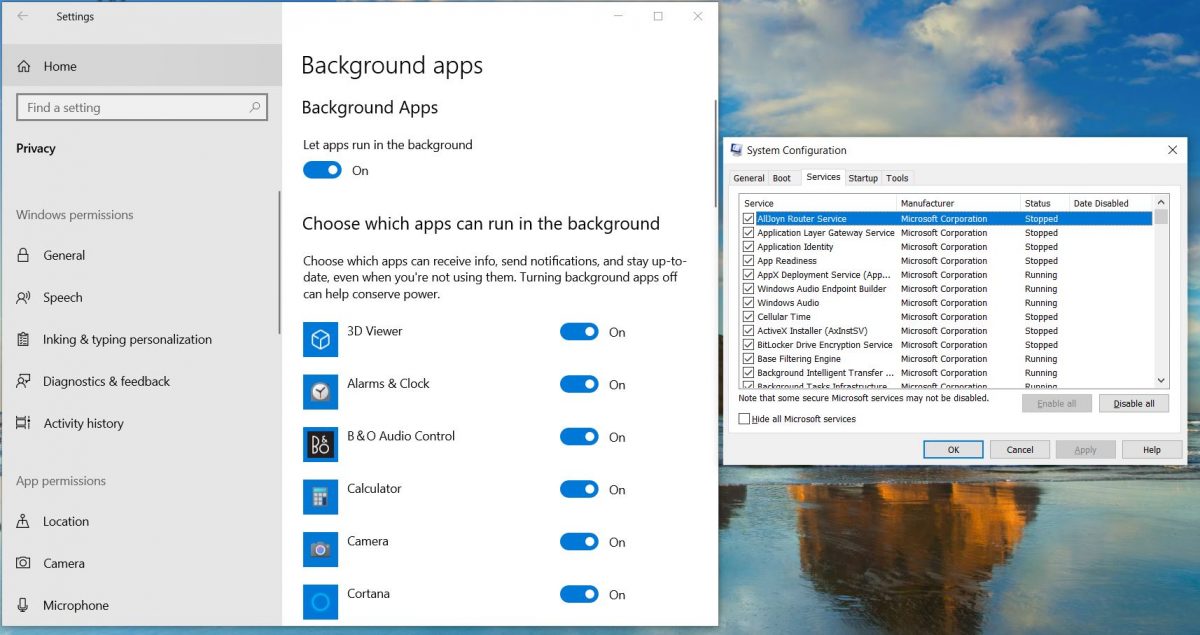
Task: Uncheck the BitLocker Drive Encryption Service checkbox
Action: coord(748,345)
